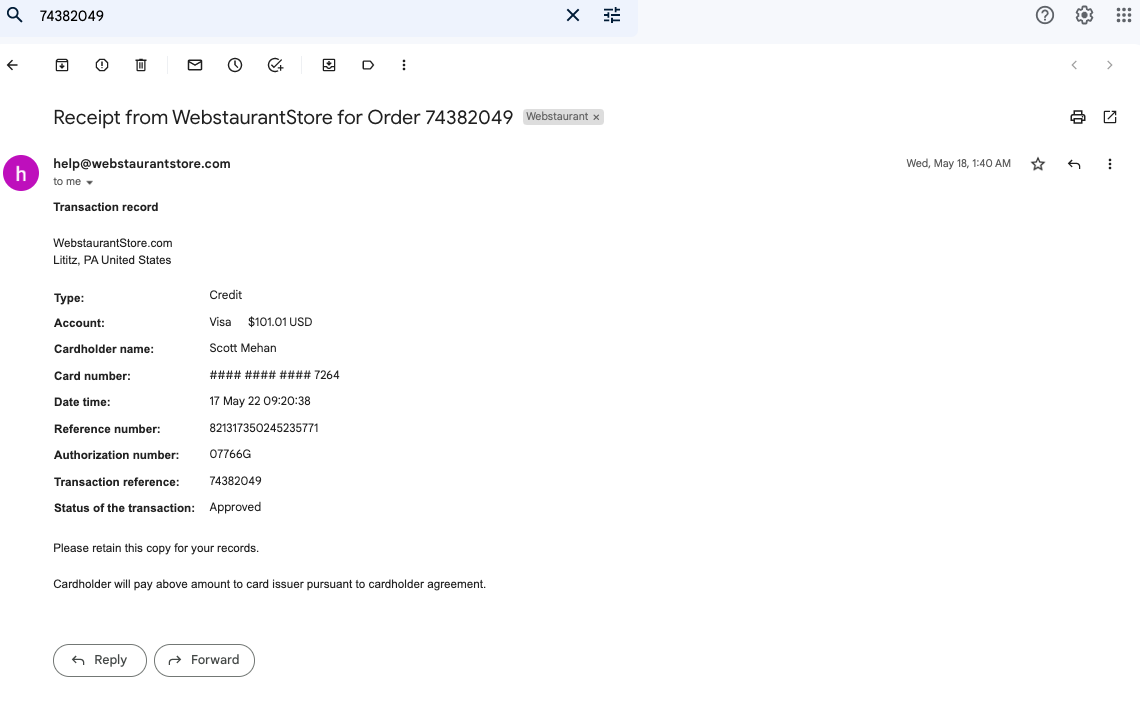
Task: Star the WebstaurantStore receipt email
Action: point(1037,164)
